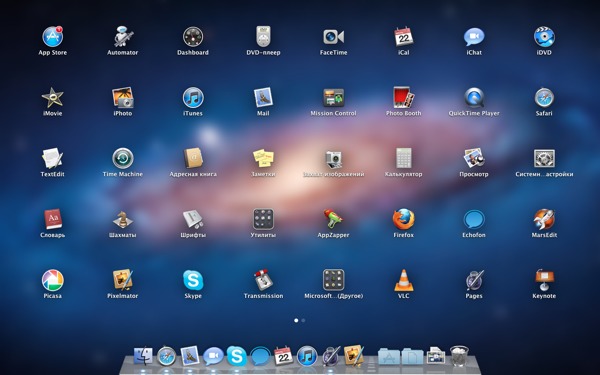Viewport: 600px width, 375px height.
Task: Open iChat bubble in the Dock
Action: tap(213, 356)
